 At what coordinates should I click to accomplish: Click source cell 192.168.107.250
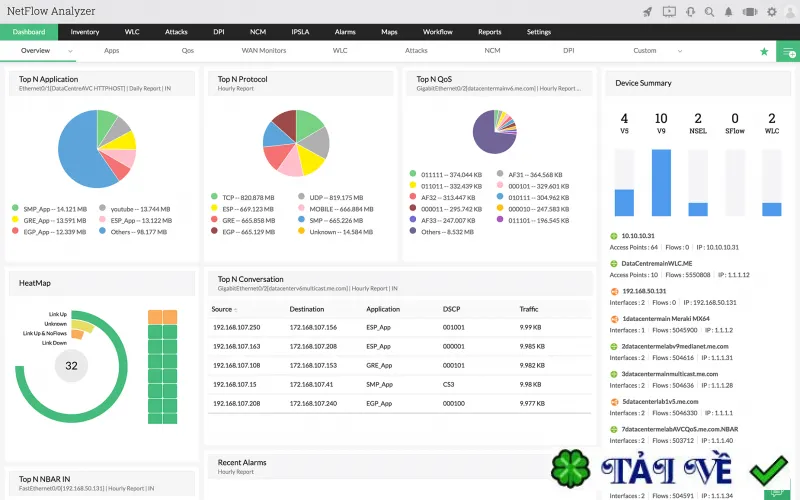click(236, 327)
